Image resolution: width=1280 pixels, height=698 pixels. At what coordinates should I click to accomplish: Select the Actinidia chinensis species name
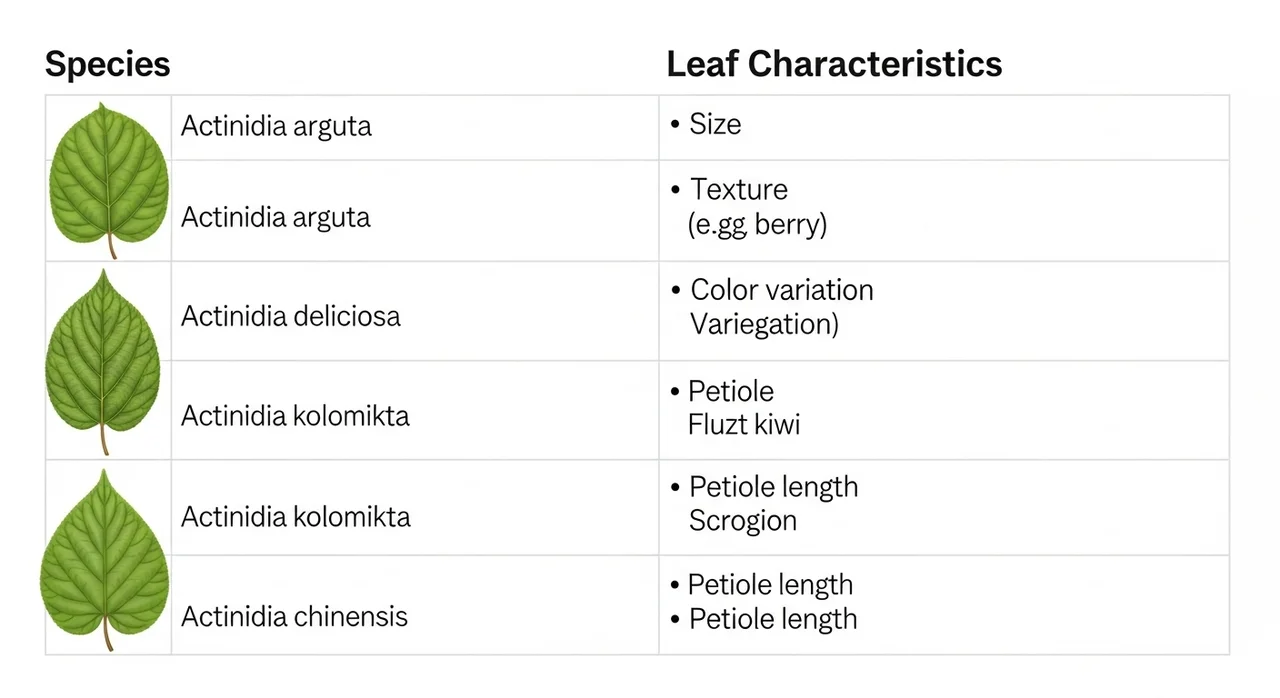[x=294, y=616]
